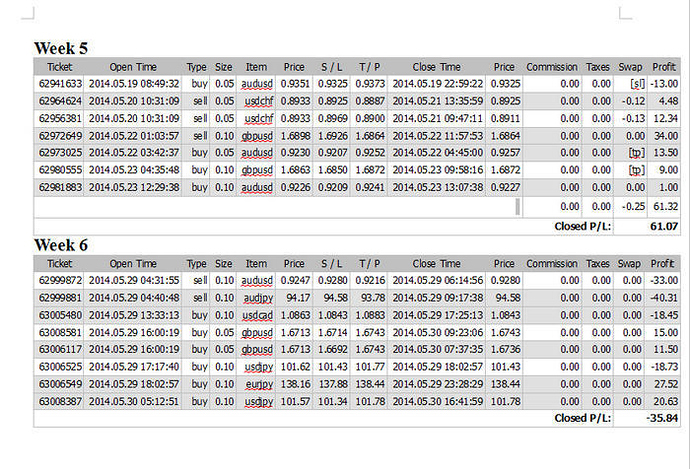Click open time 2014.05.22 01:03:57
This screenshot has height=469, width=690.
coord(134,136)
